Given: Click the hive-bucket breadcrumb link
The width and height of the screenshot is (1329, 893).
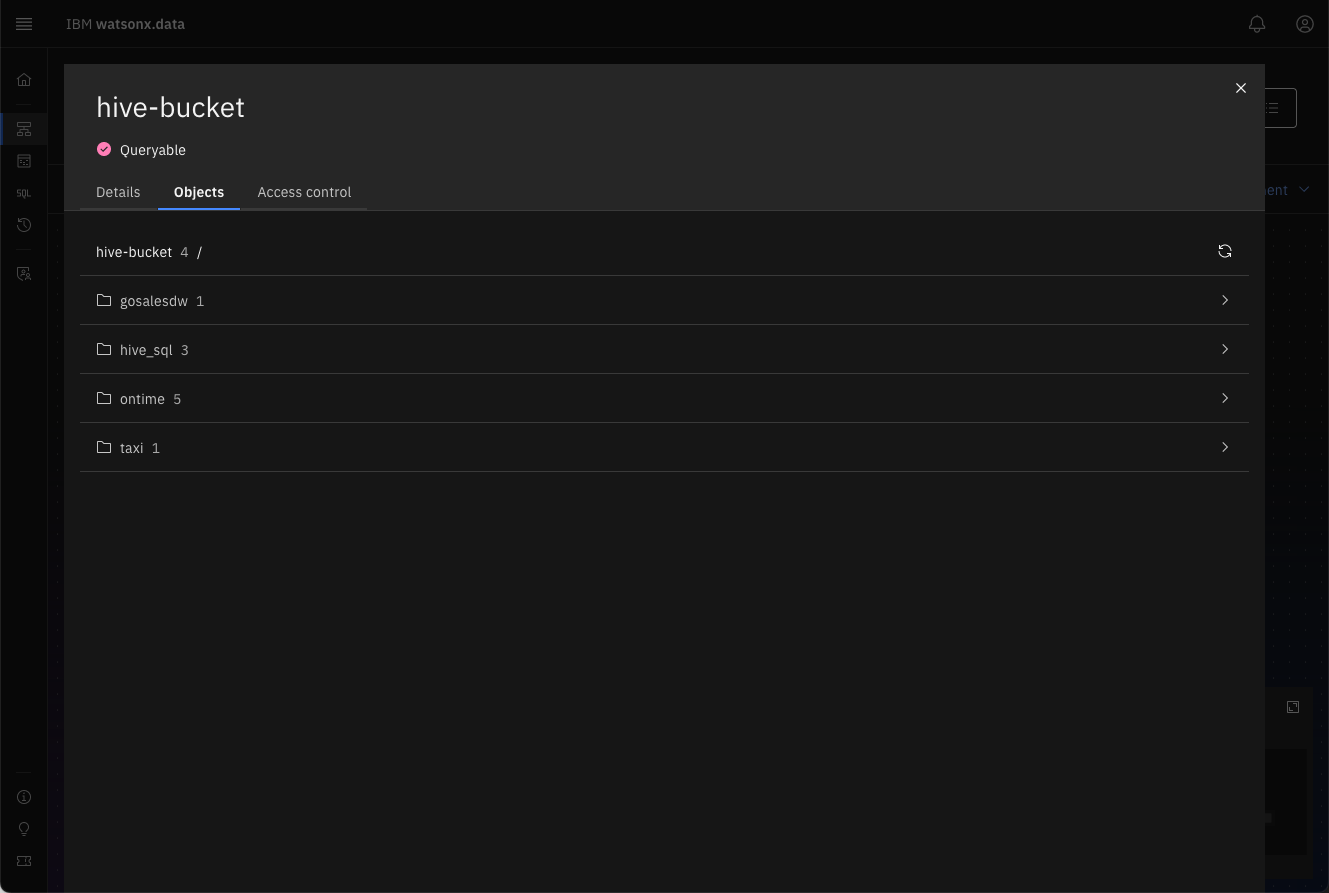Looking at the screenshot, I should (x=134, y=252).
